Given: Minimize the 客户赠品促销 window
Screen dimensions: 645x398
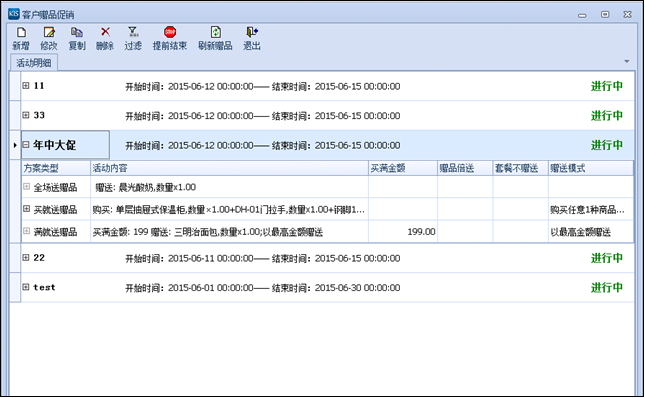Looking at the screenshot, I should tap(582, 15).
